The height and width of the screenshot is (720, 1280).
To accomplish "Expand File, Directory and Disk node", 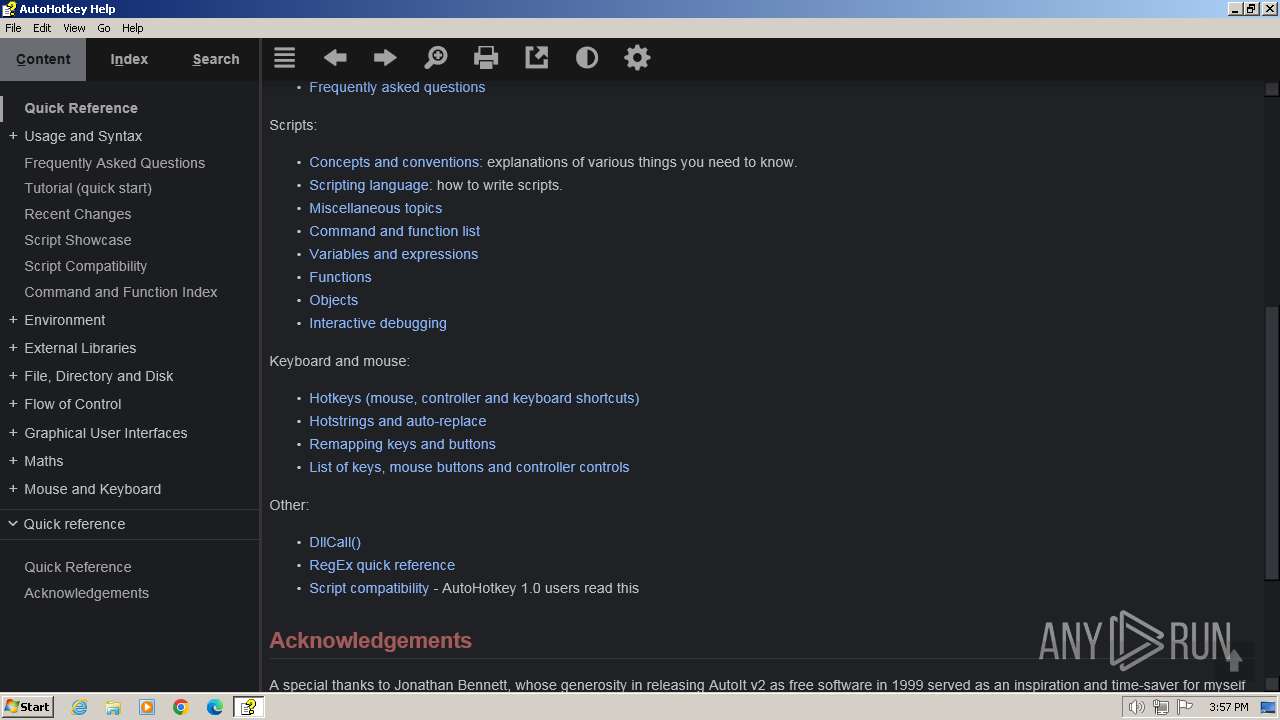I will point(13,376).
